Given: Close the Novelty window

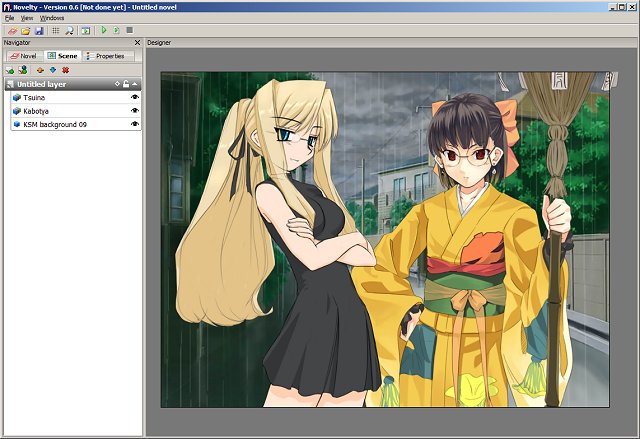Looking at the screenshot, I should (632, 7).
